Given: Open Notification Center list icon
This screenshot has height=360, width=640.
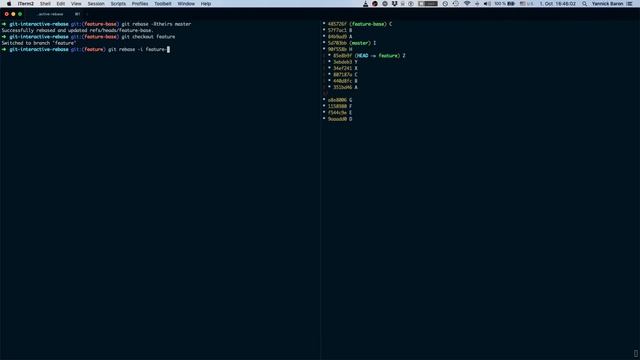Looking at the screenshot, I should click(629, 4).
